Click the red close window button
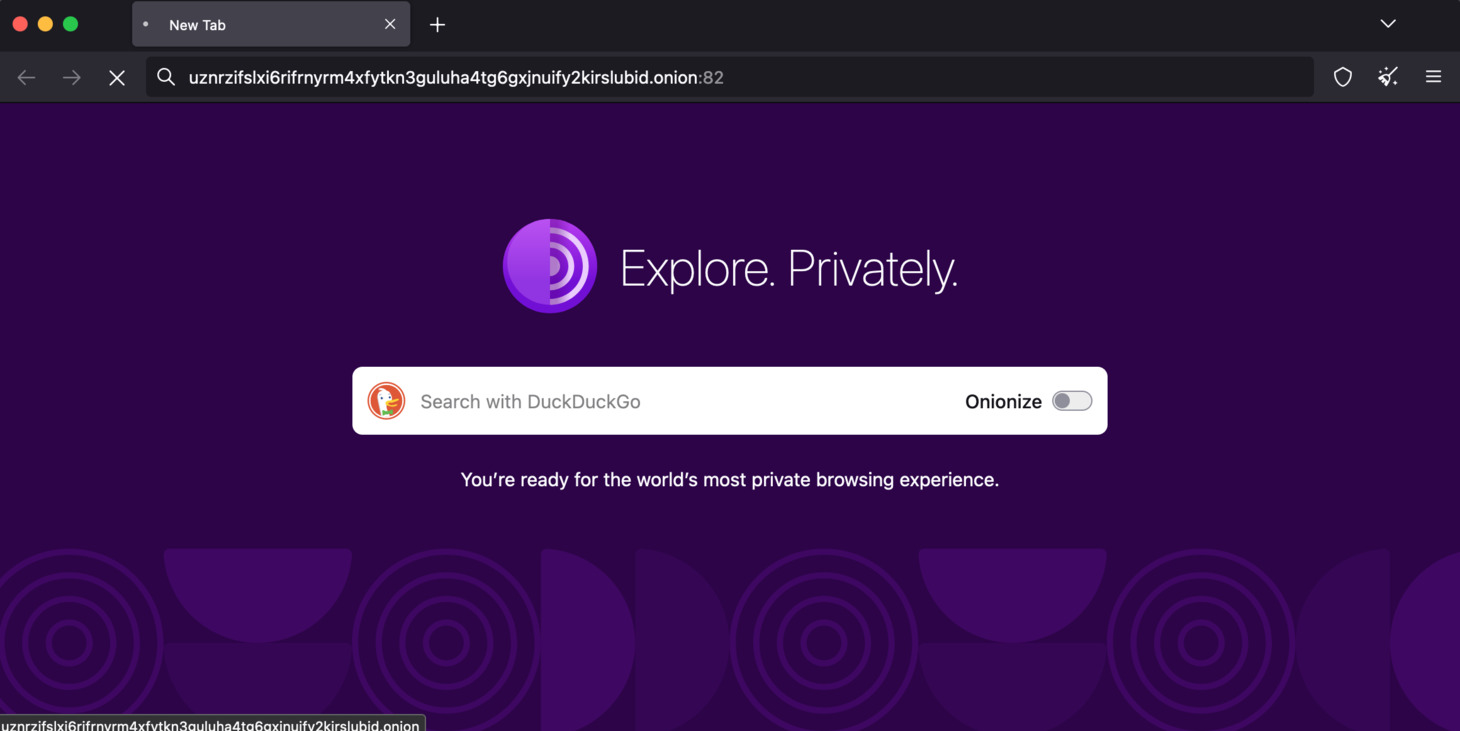 point(20,24)
